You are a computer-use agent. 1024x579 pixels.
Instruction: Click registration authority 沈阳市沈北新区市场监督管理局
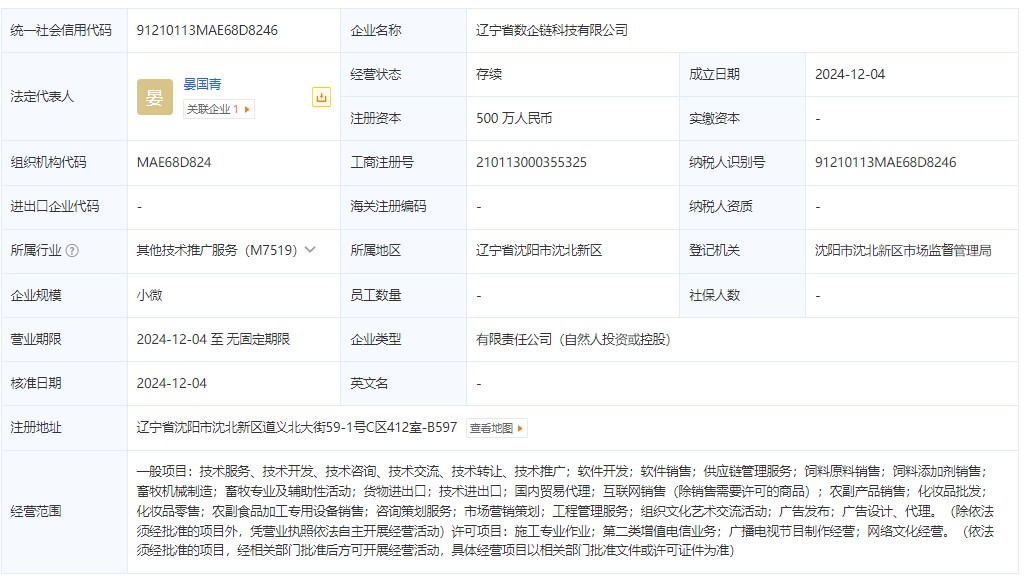coord(903,251)
